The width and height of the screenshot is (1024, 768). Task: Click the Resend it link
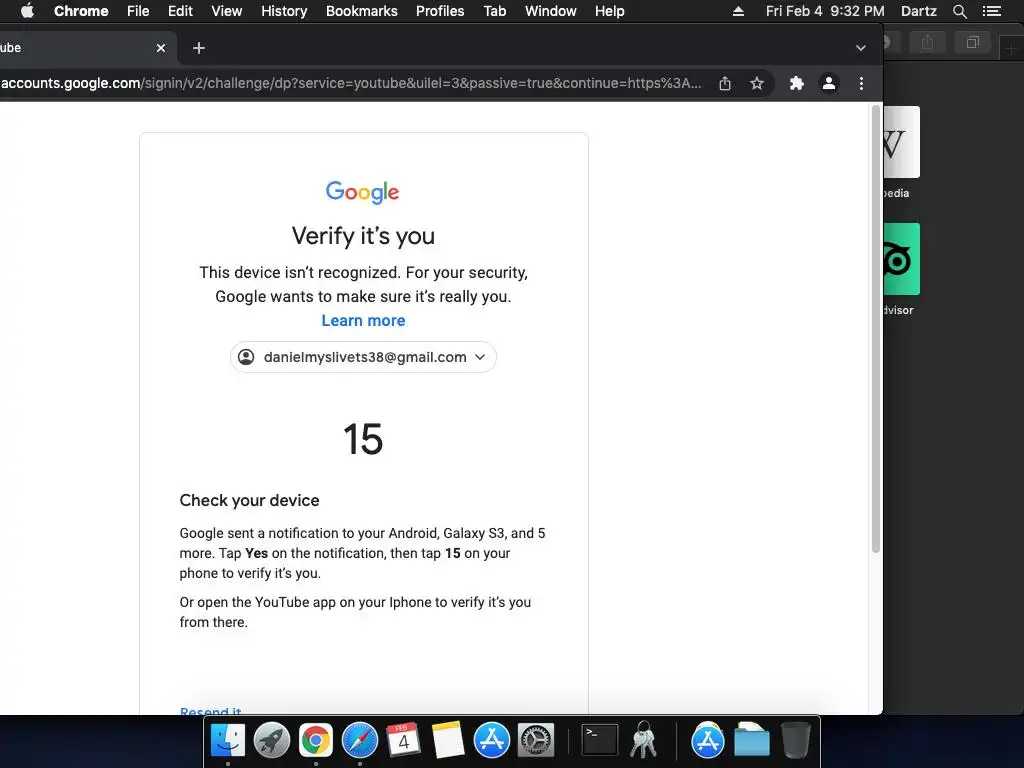(210, 711)
